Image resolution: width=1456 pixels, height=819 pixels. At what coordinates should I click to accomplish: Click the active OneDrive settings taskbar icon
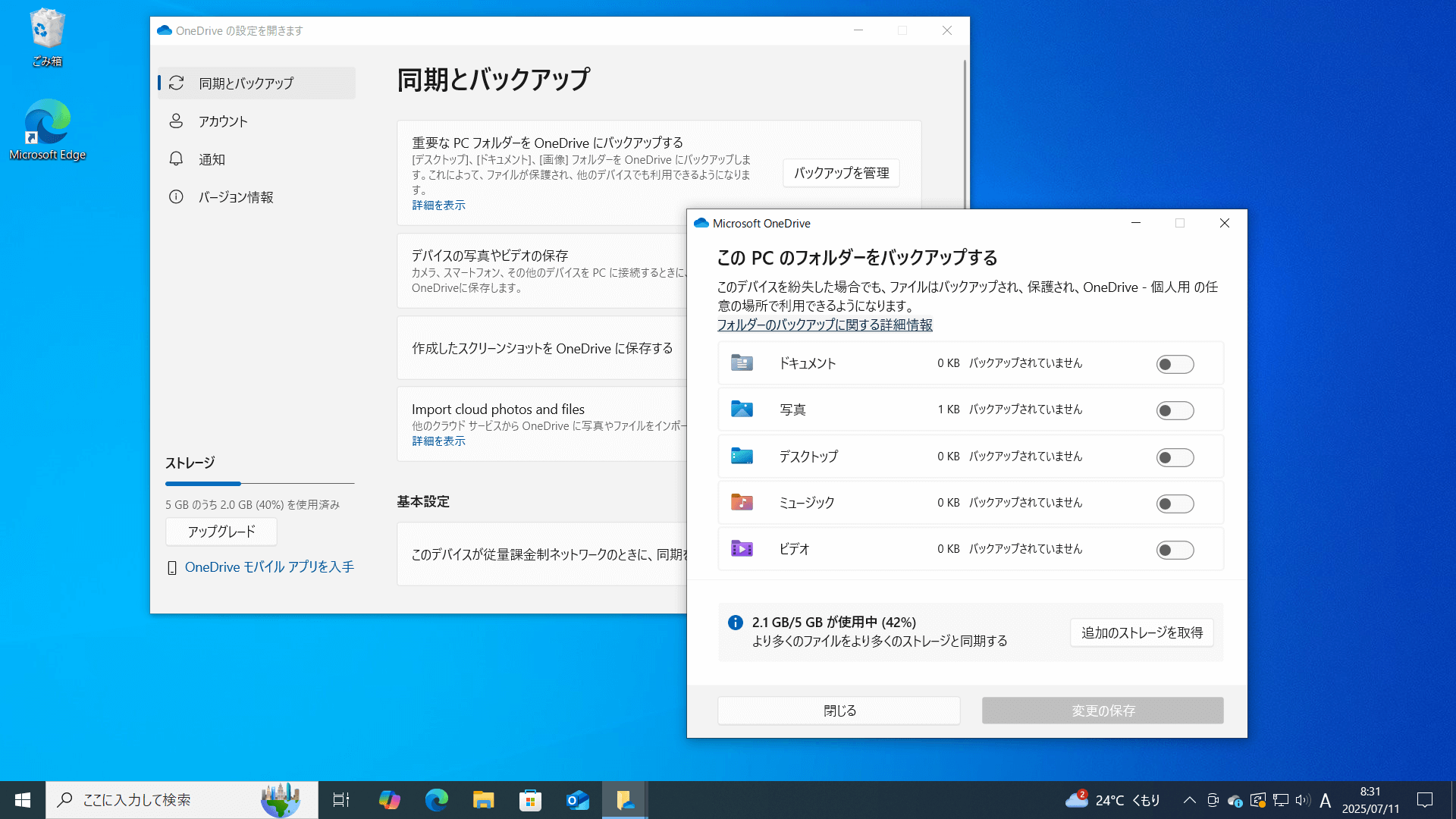625,800
